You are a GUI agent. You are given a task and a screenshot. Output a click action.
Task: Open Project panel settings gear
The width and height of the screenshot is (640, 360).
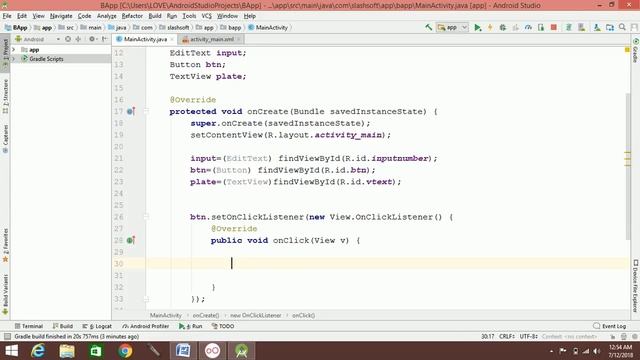point(92,39)
